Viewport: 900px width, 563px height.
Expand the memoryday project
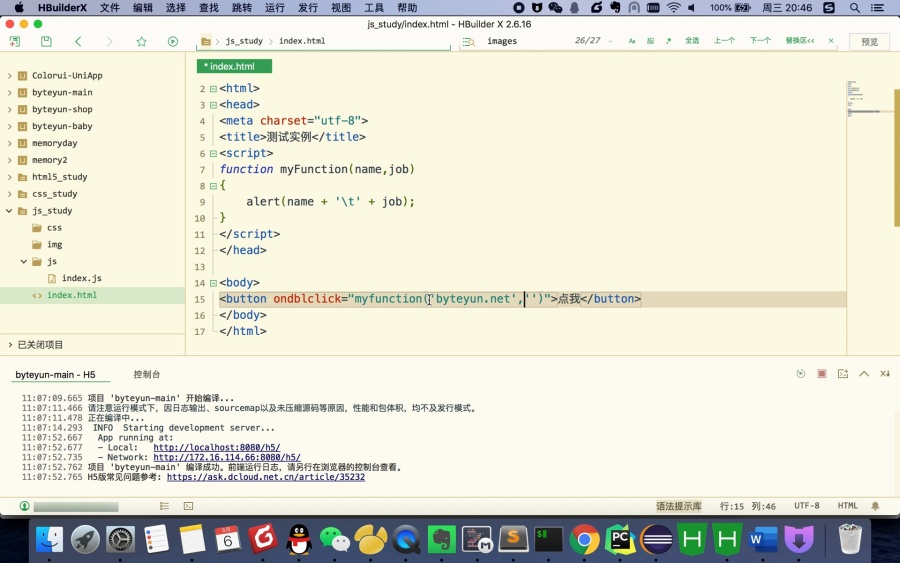point(10,143)
